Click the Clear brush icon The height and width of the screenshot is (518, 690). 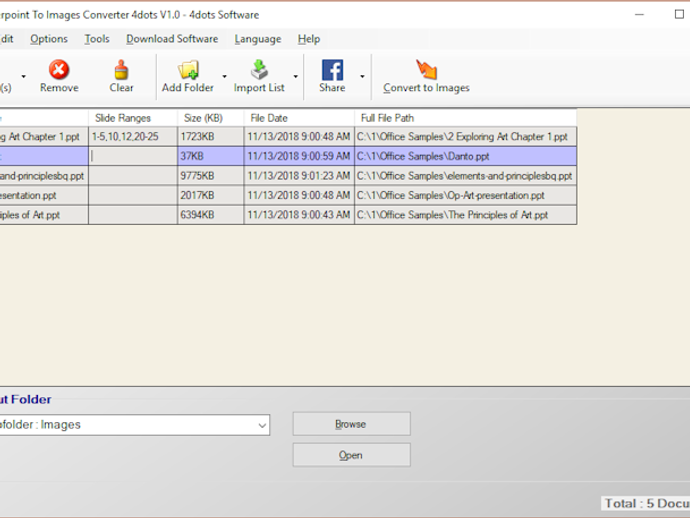(121, 70)
